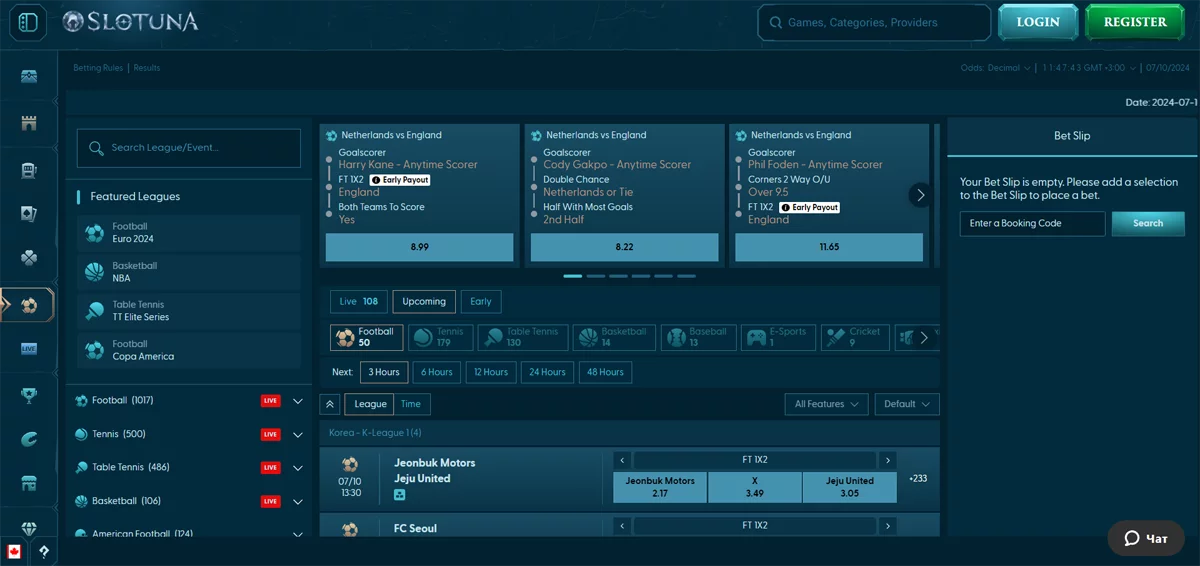Switch to the Live 108 tab
The height and width of the screenshot is (566, 1200).
point(359,301)
